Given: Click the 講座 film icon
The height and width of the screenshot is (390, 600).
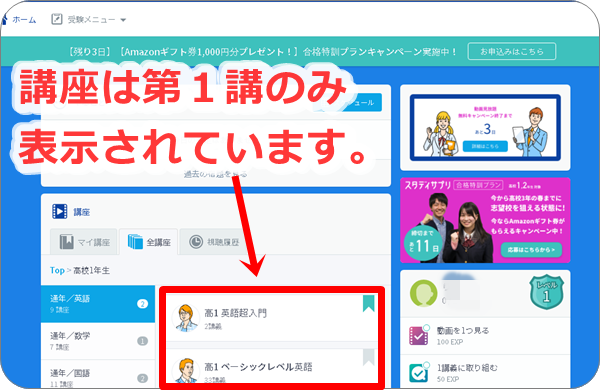Looking at the screenshot, I should point(60,211).
